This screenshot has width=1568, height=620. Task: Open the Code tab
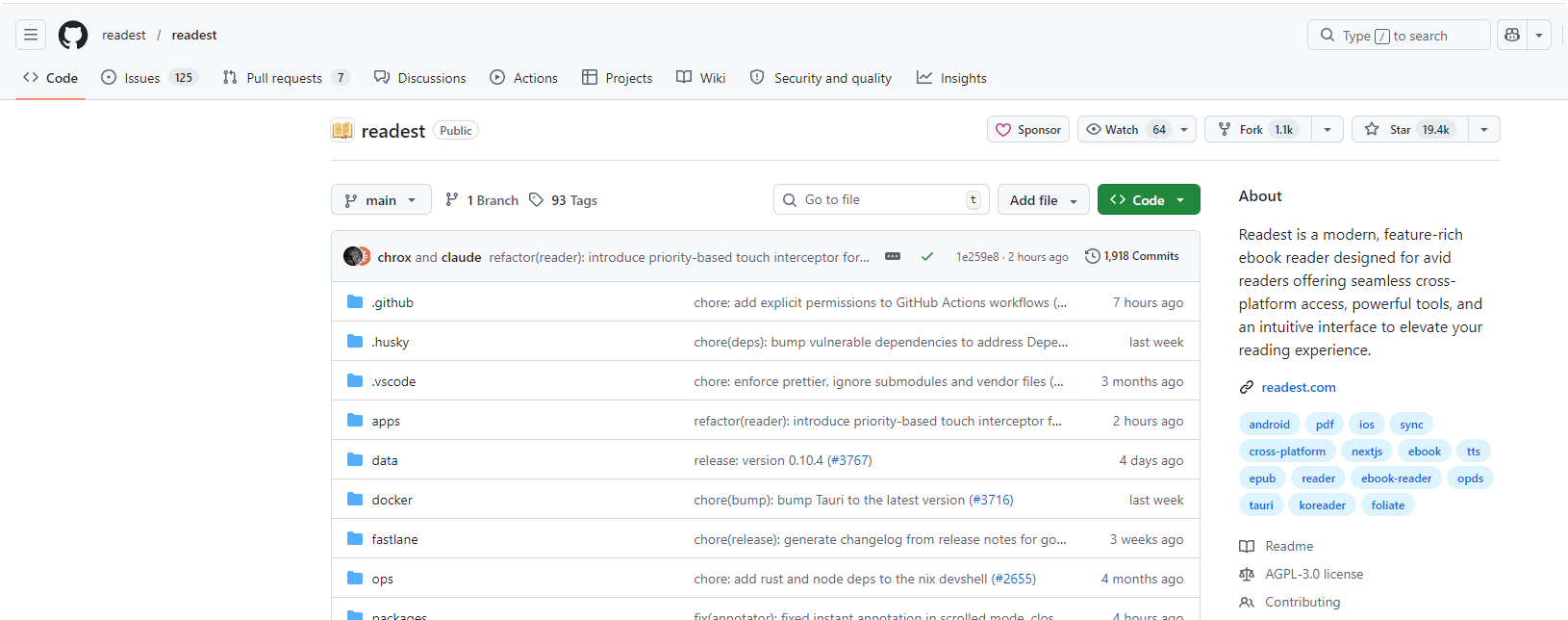tap(50, 78)
